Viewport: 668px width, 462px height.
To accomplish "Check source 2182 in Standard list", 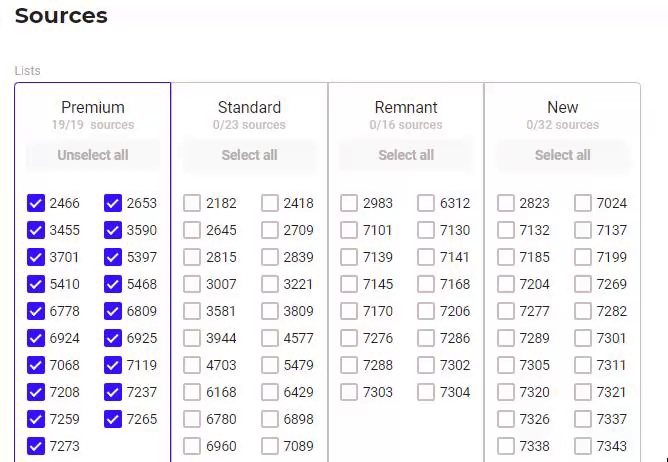I will click(x=192, y=203).
